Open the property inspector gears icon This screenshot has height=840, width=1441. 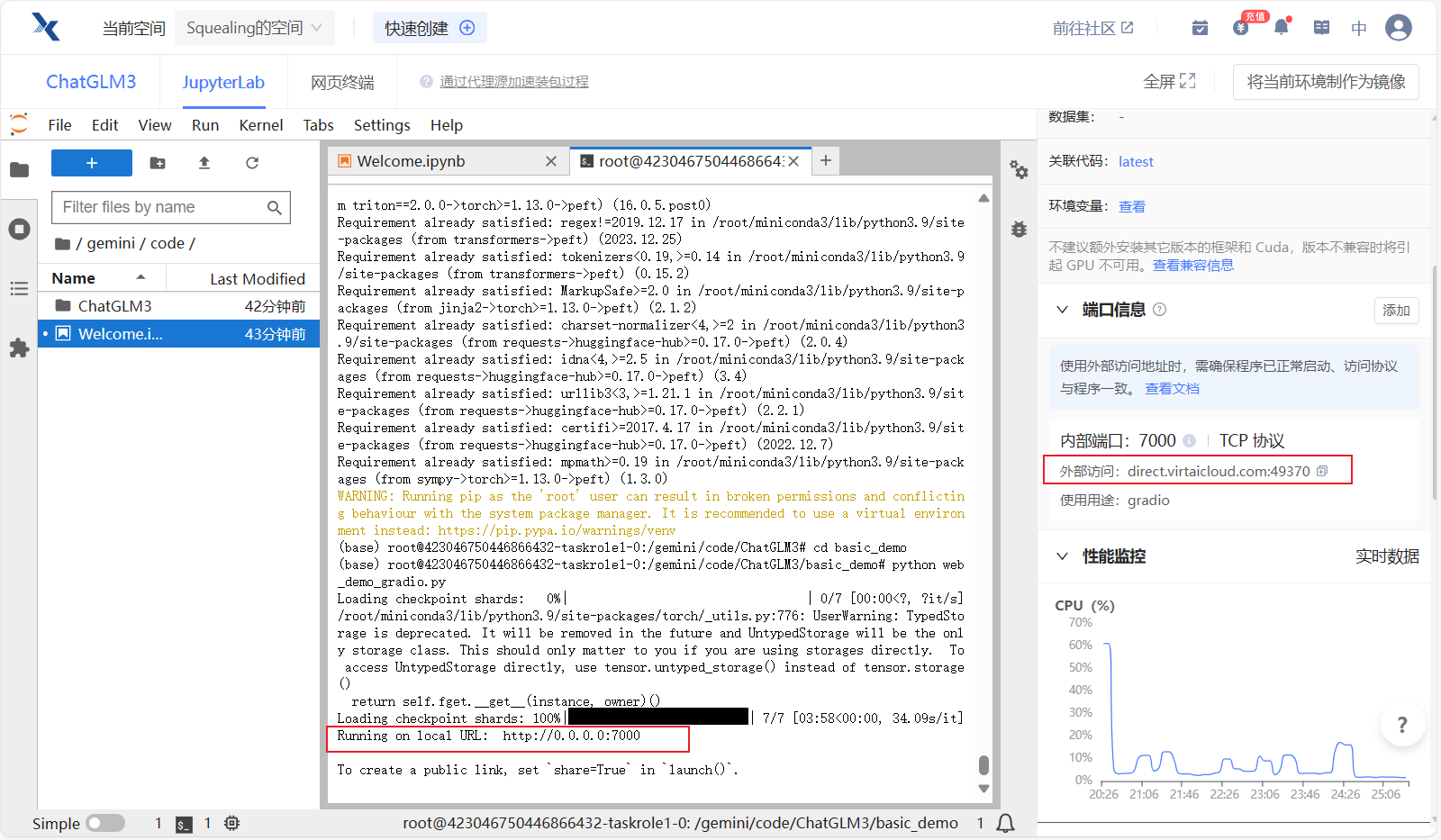click(x=1019, y=169)
